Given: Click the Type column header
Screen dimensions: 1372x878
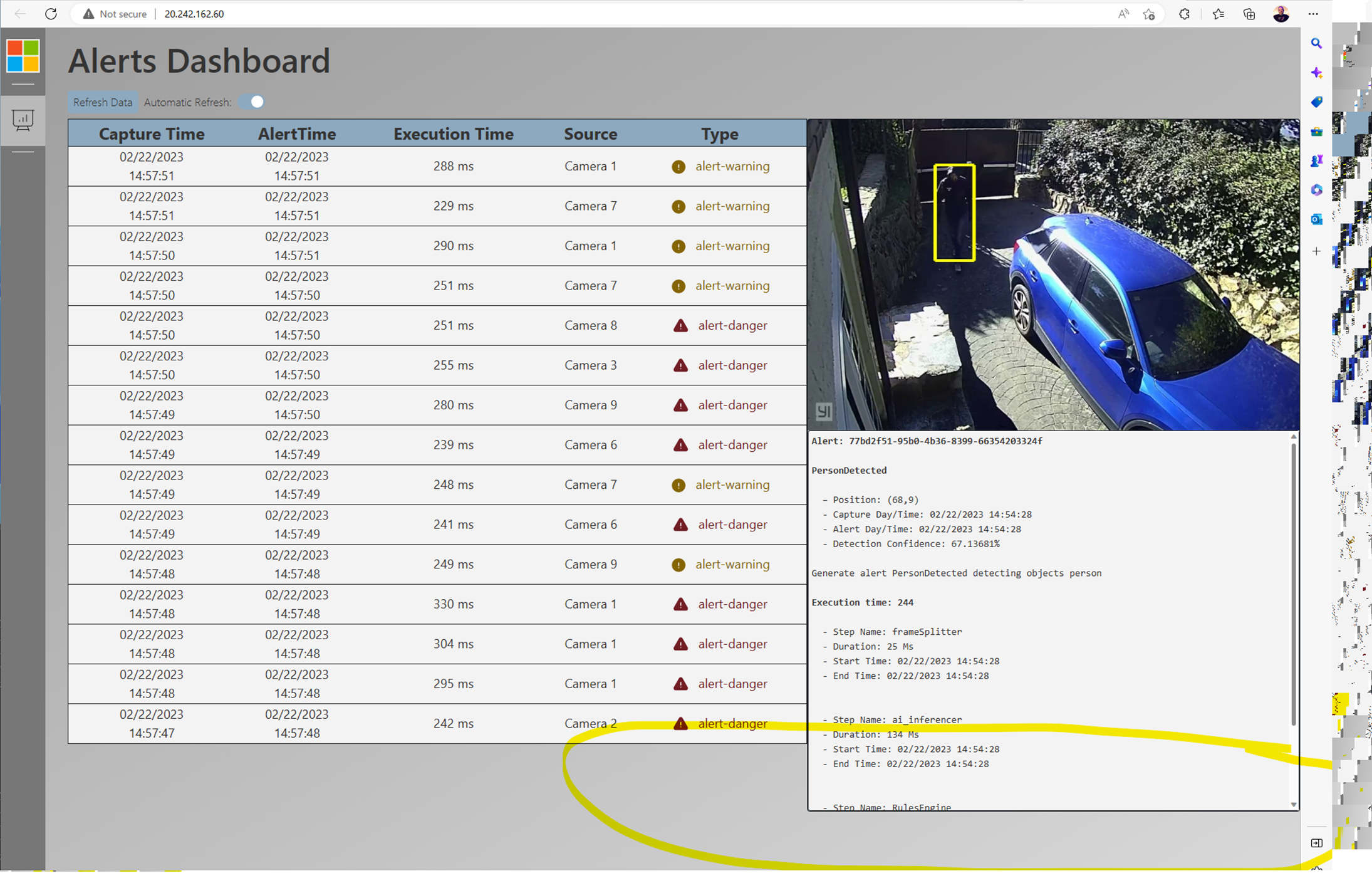Looking at the screenshot, I should pos(719,133).
